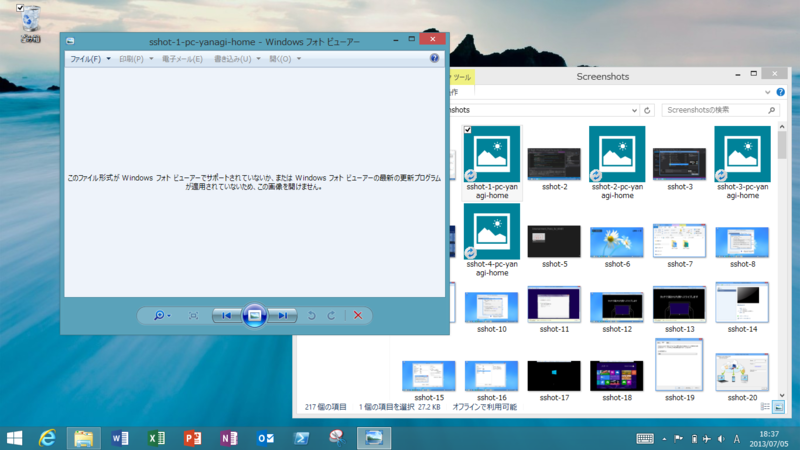This screenshot has height=450, width=800.
Task: Open Excel from the taskbar
Action: click(156, 438)
